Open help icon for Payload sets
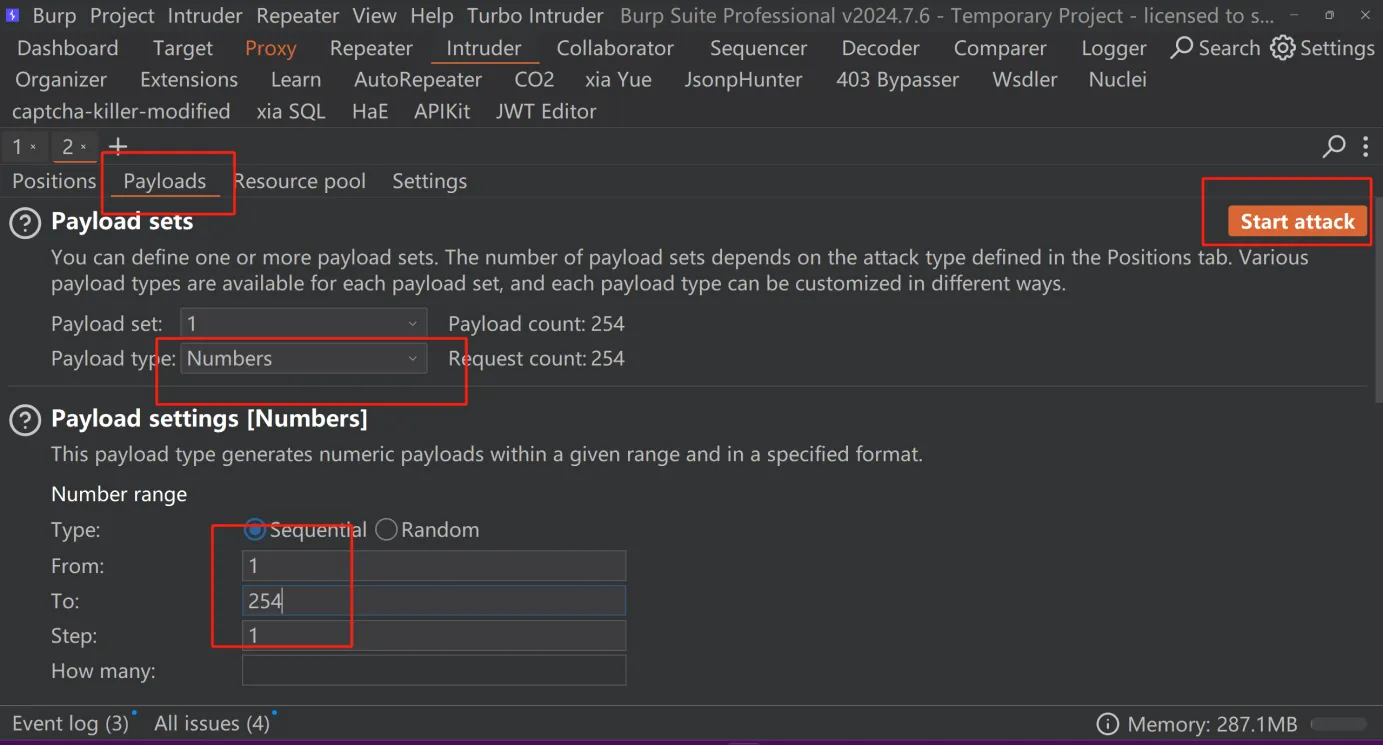The image size is (1383, 745). pos(25,224)
